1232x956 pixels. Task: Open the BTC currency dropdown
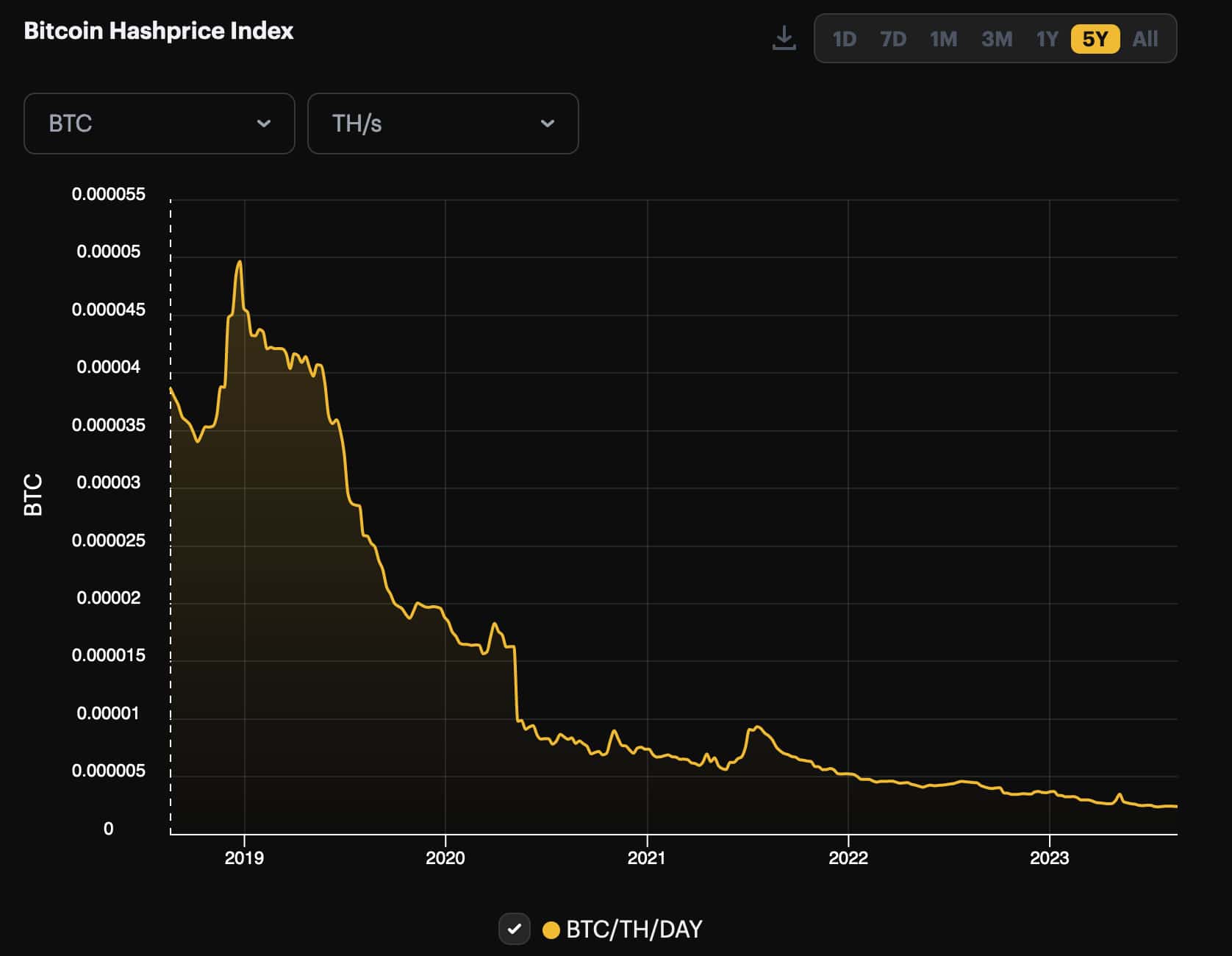click(x=159, y=124)
